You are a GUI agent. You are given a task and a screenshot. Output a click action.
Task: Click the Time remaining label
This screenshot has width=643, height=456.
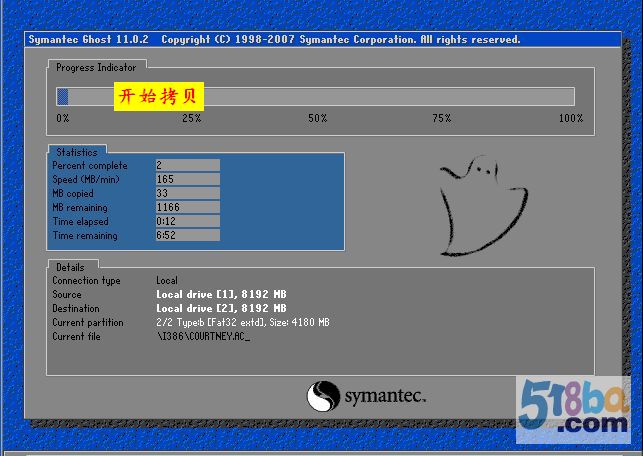(85, 235)
